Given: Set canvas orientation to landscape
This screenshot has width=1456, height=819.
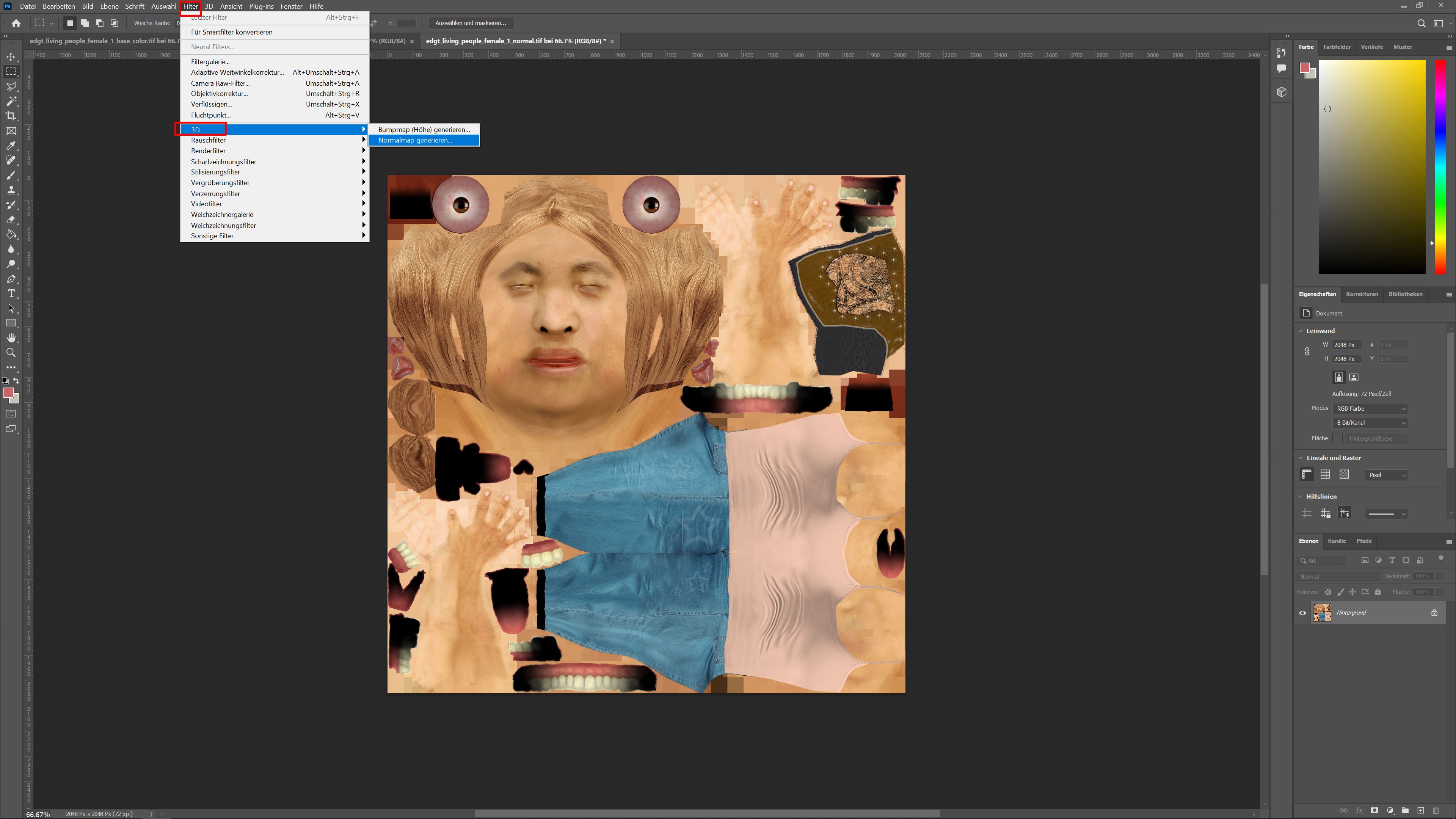Looking at the screenshot, I should [x=1354, y=377].
